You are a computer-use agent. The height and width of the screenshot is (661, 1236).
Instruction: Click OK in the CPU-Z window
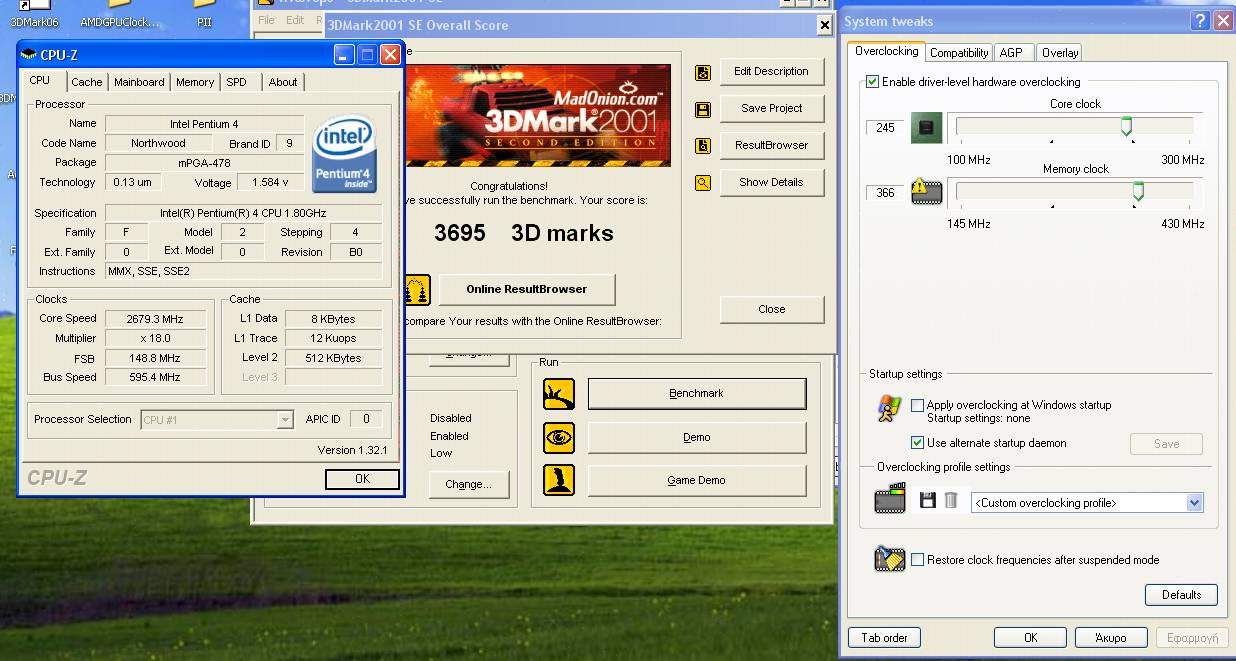(x=362, y=479)
